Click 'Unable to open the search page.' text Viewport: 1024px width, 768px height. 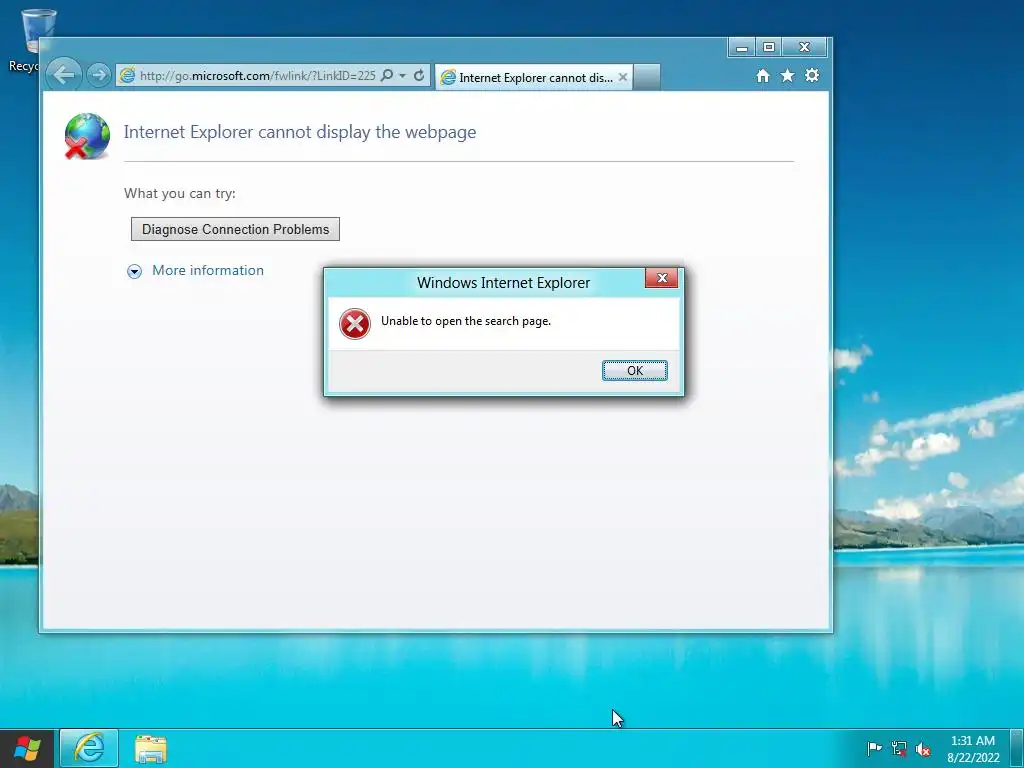pos(466,321)
